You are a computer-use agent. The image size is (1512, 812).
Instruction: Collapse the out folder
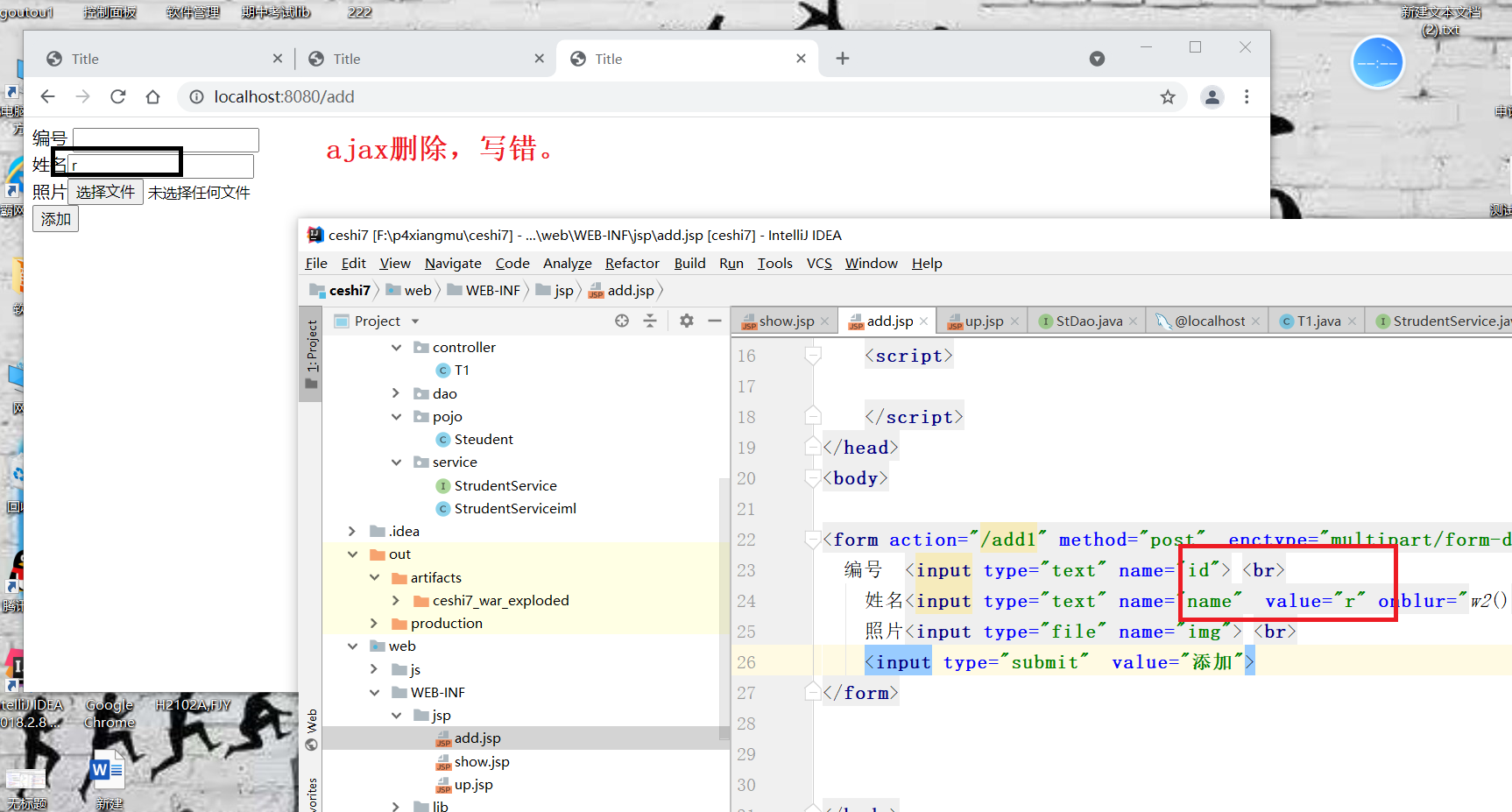click(352, 554)
